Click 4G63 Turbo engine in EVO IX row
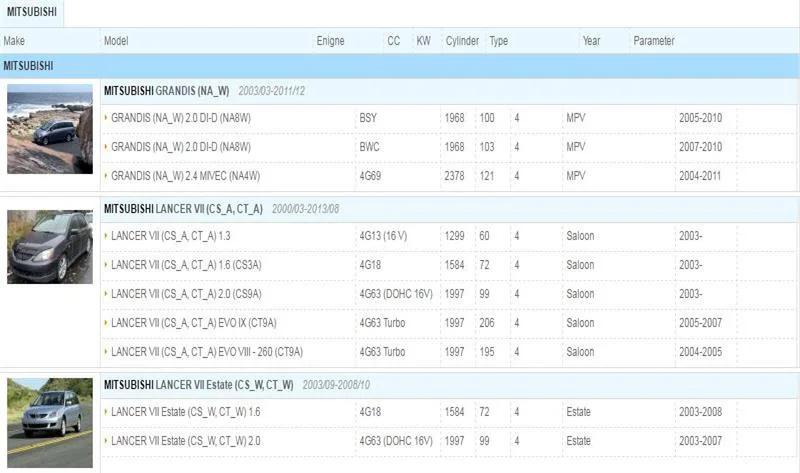Image resolution: width=800 pixels, height=473 pixels. tap(382, 323)
